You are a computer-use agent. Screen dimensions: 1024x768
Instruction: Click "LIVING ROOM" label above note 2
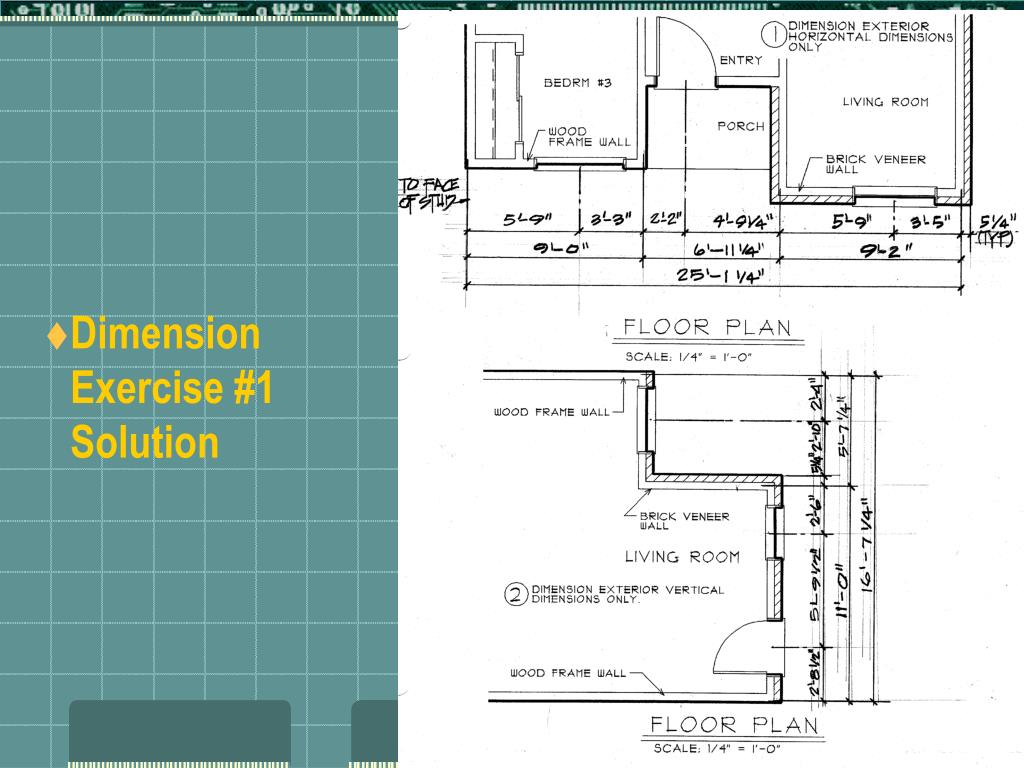click(x=682, y=557)
